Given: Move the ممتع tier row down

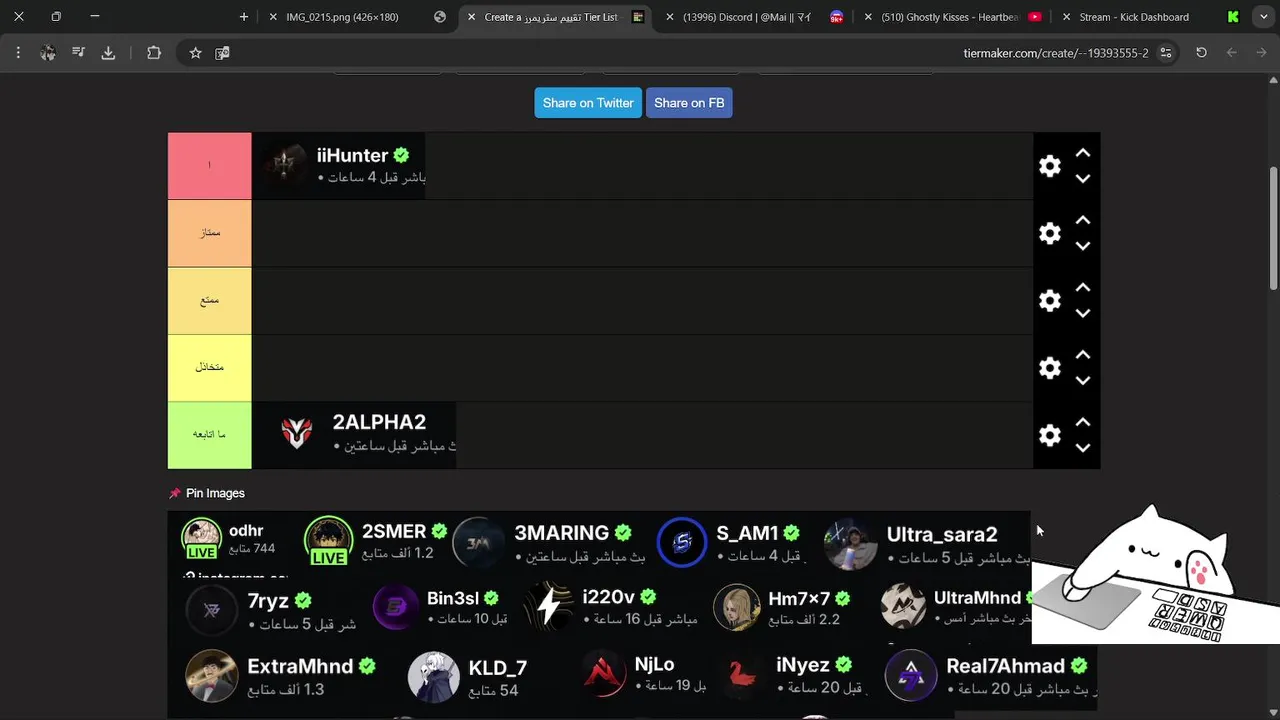Looking at the screenshot, I should [1083, 313].
